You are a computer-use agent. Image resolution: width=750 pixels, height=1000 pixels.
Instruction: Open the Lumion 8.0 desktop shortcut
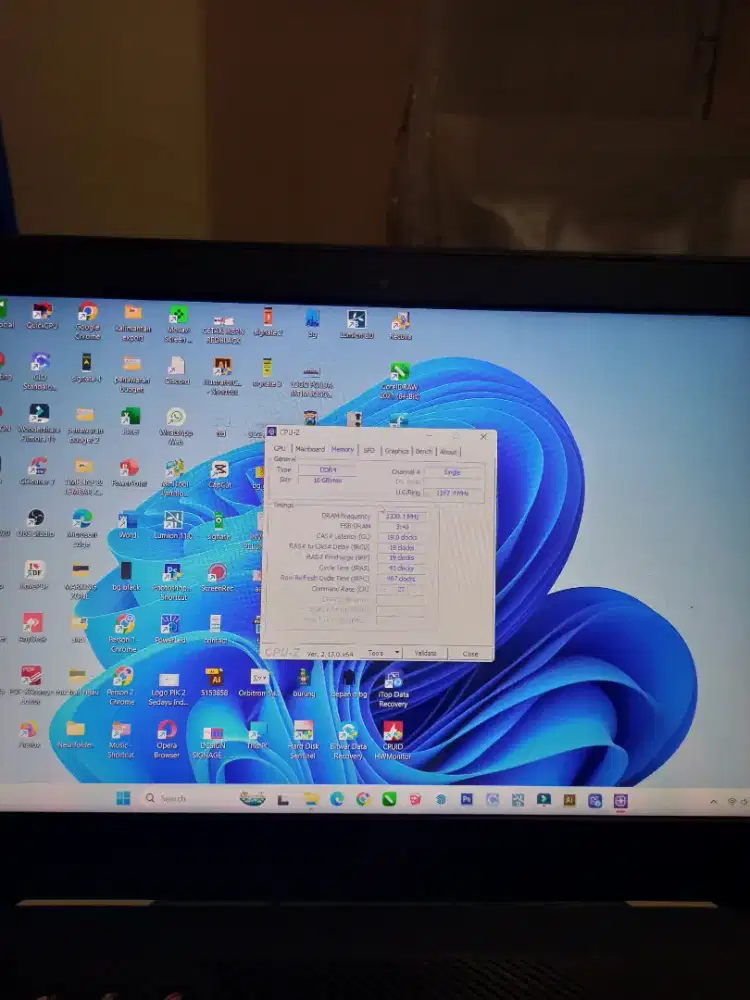tap(357, 324)
